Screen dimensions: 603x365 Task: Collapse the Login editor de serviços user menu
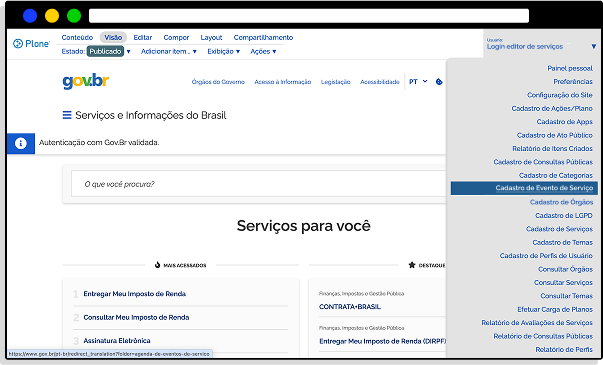pyautogui.click(x=594, y=47)
